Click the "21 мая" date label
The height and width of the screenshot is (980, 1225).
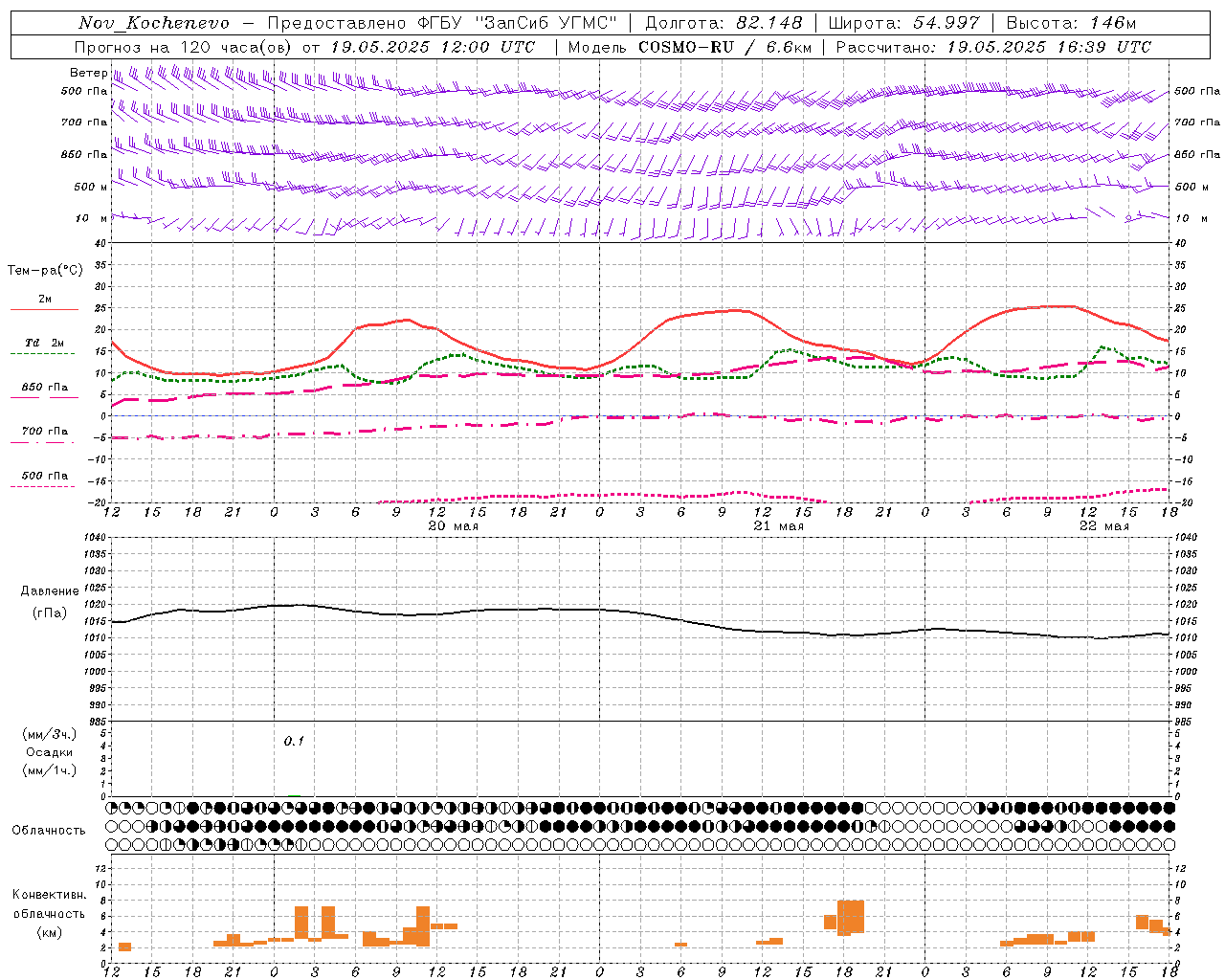click(779, 525)
